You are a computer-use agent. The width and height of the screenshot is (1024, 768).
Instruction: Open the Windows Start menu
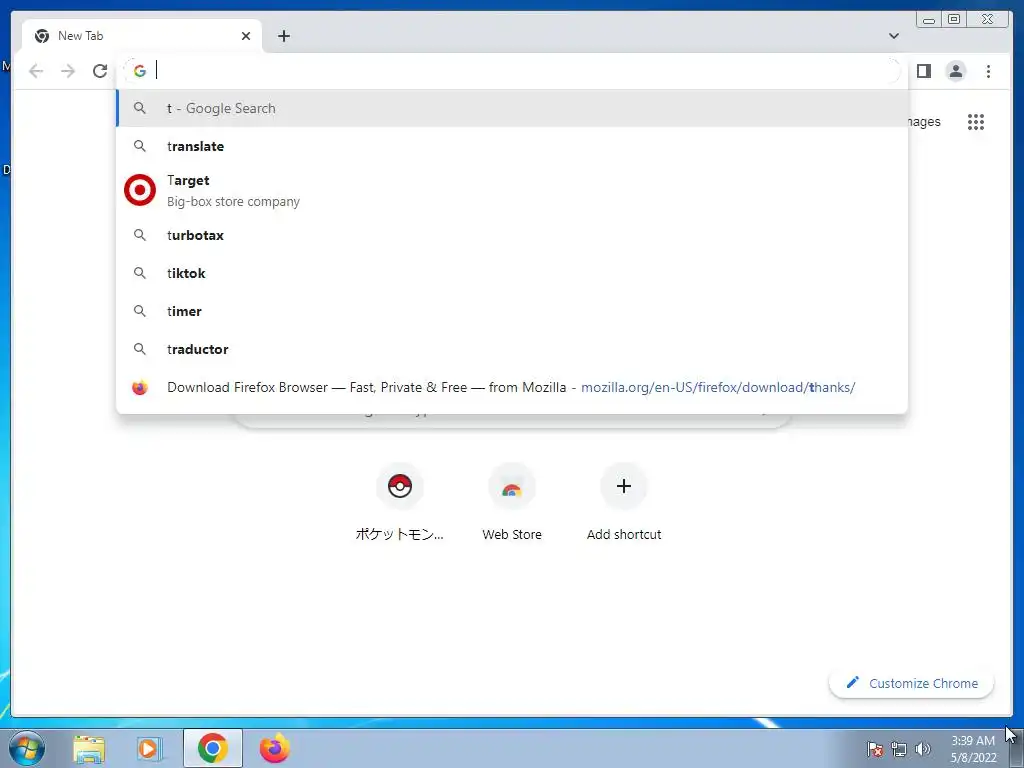click(x=27, y=748)
